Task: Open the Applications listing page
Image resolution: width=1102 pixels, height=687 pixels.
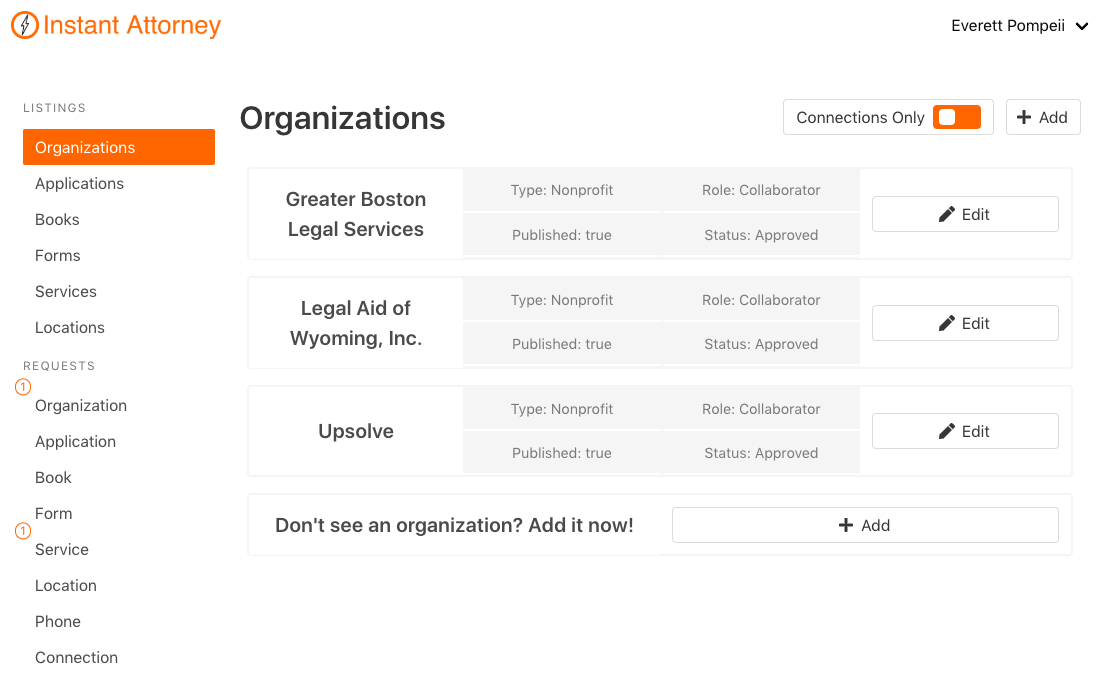Action: tap(79, 183)
